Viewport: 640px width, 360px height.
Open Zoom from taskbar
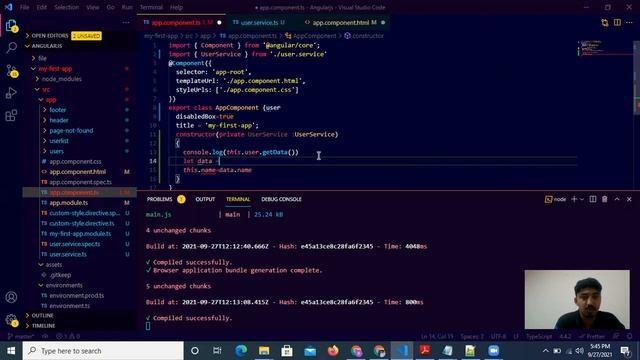(493, 351)
